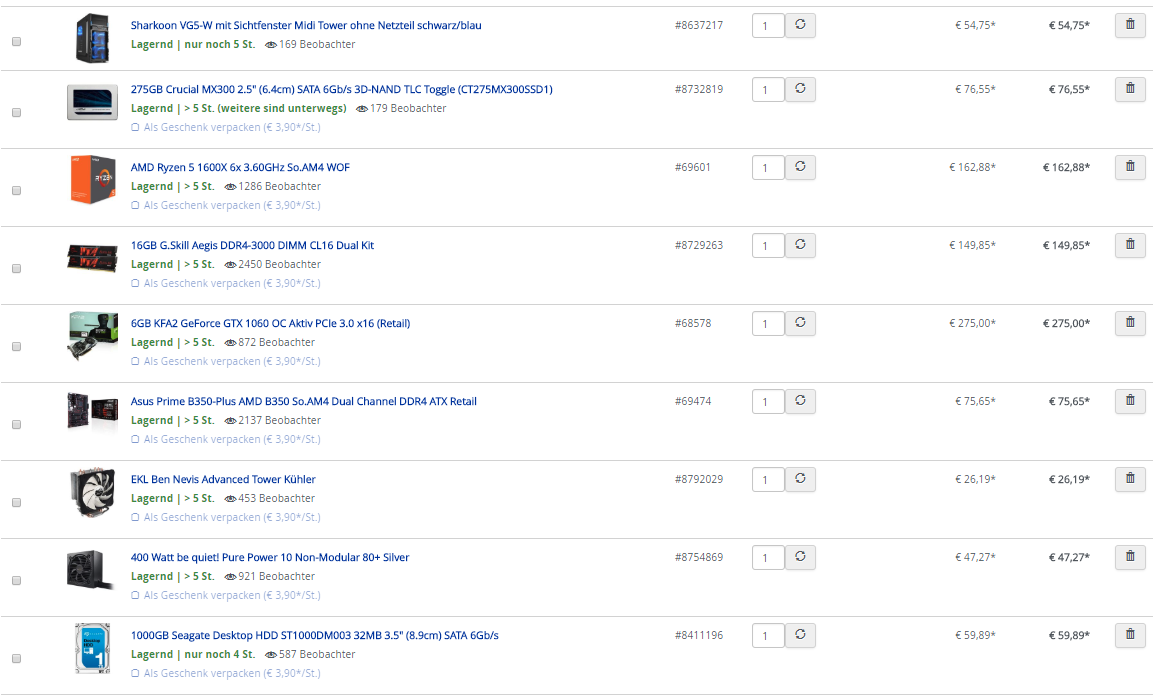
Task: Select checkbox for Crucial MX300 SSD row
Action: click(16, 113)
